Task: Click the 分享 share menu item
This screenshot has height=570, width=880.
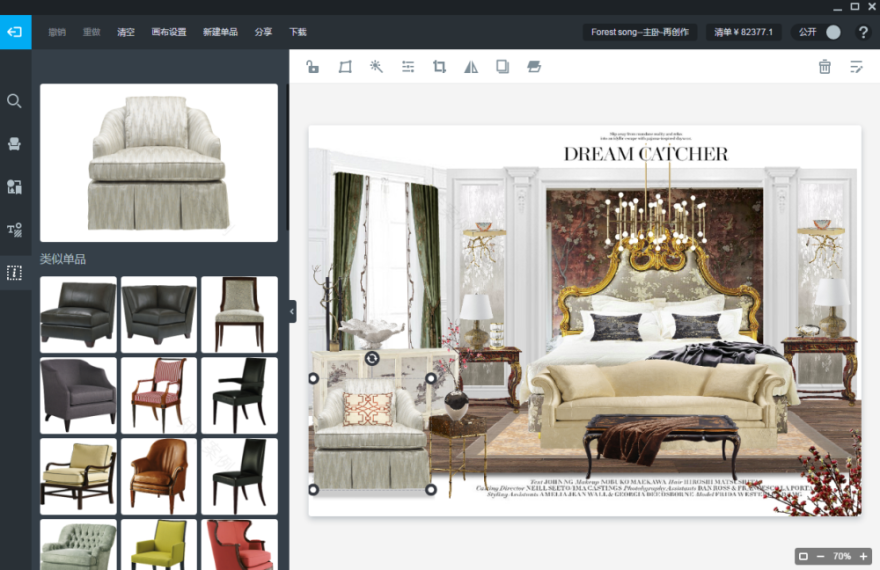Action: click(263, 32)
